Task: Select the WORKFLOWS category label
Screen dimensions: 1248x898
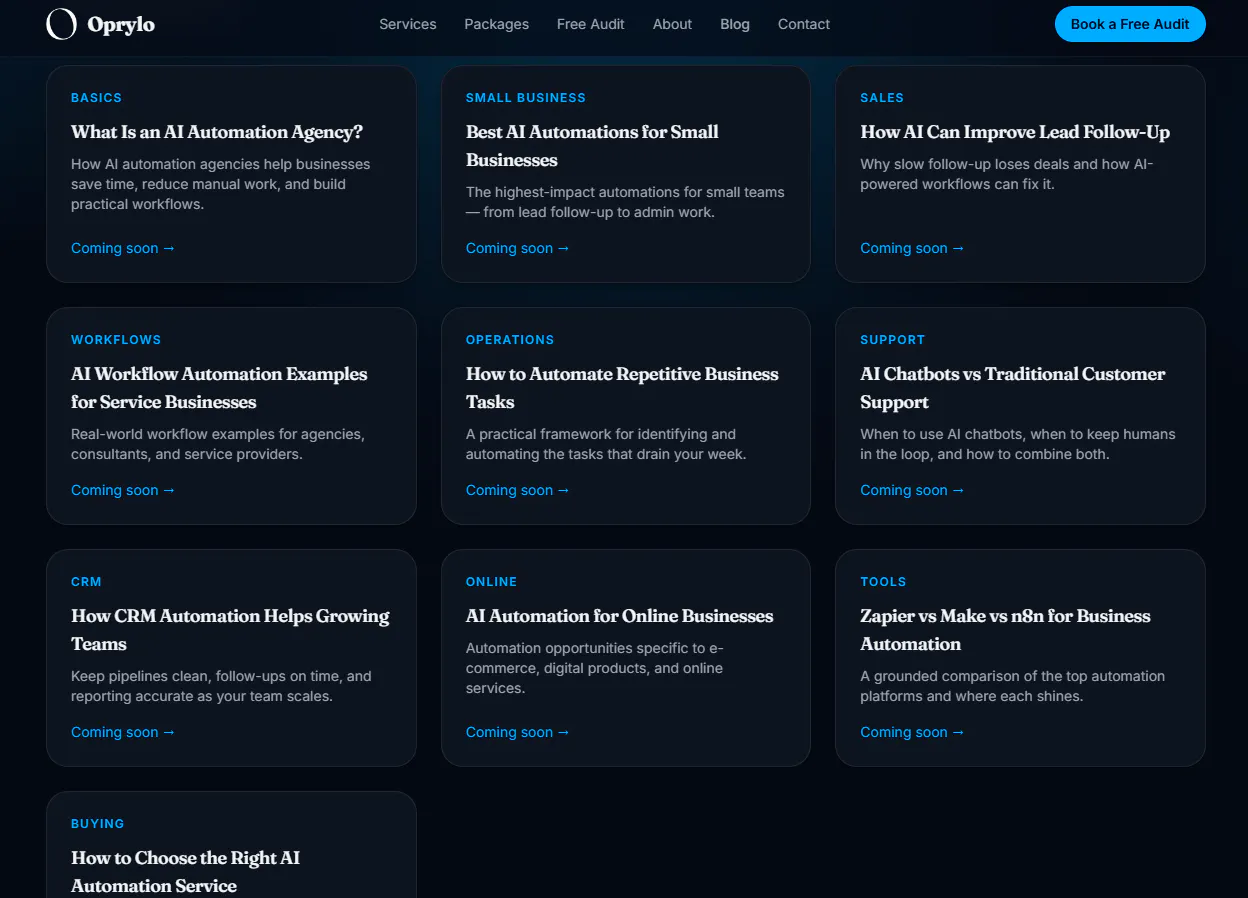Action: point(116,340)
